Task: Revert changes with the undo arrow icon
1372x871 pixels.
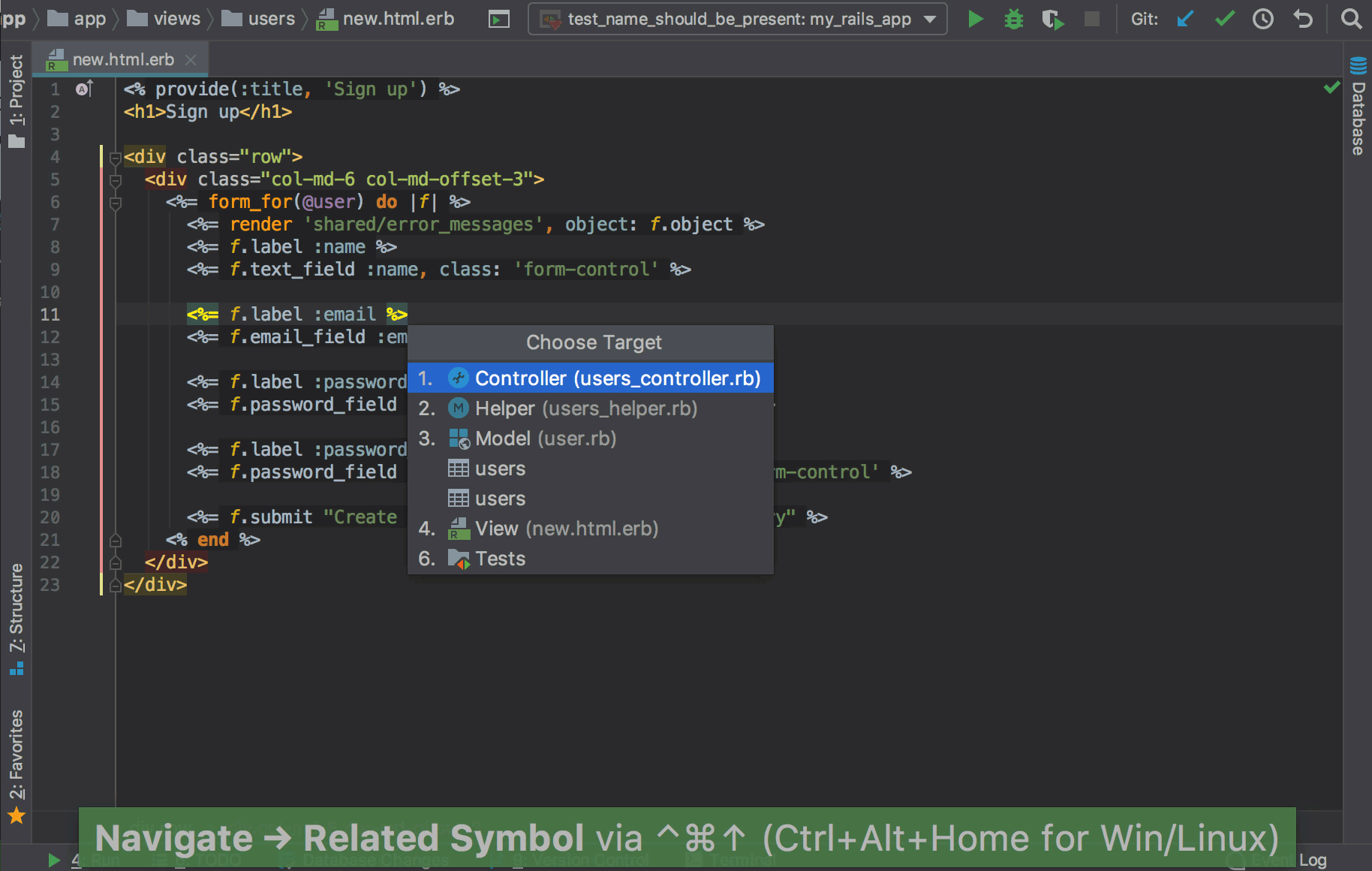Action: coord(1303,19)
